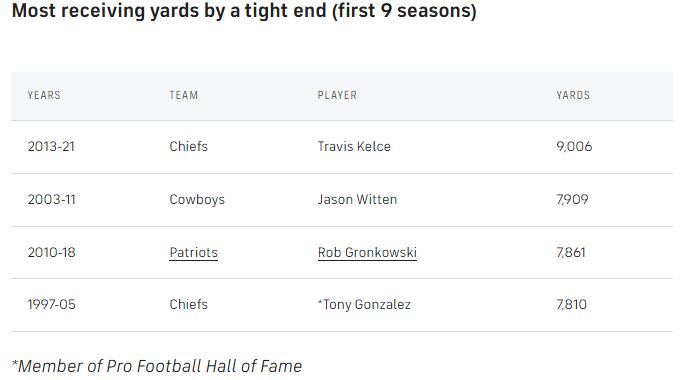
Task: Click the 7,909 yards value
Action: pos(572,200)
